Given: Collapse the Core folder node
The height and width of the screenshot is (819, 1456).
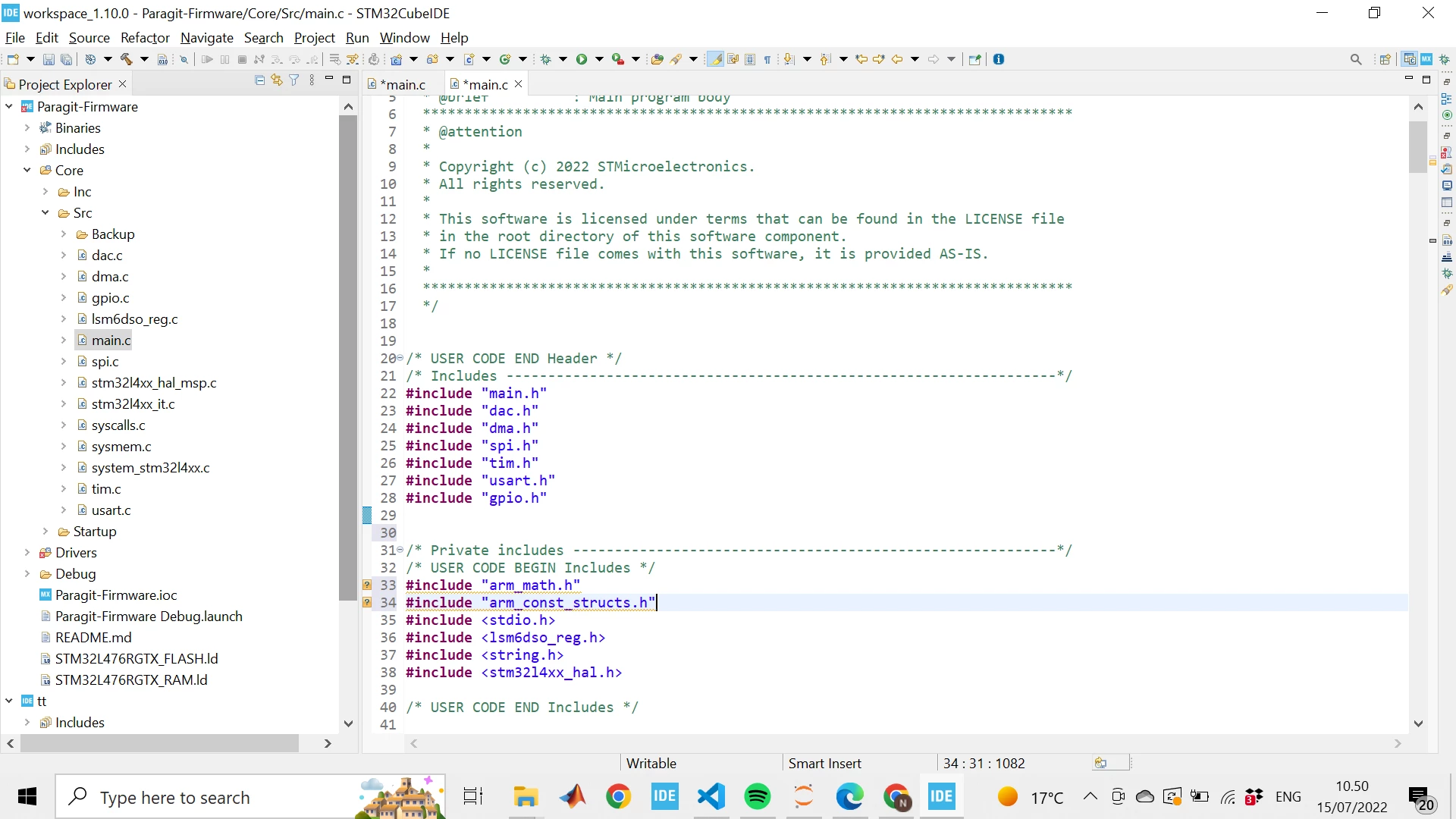Looking at the screenshot, I should (27, 171).
